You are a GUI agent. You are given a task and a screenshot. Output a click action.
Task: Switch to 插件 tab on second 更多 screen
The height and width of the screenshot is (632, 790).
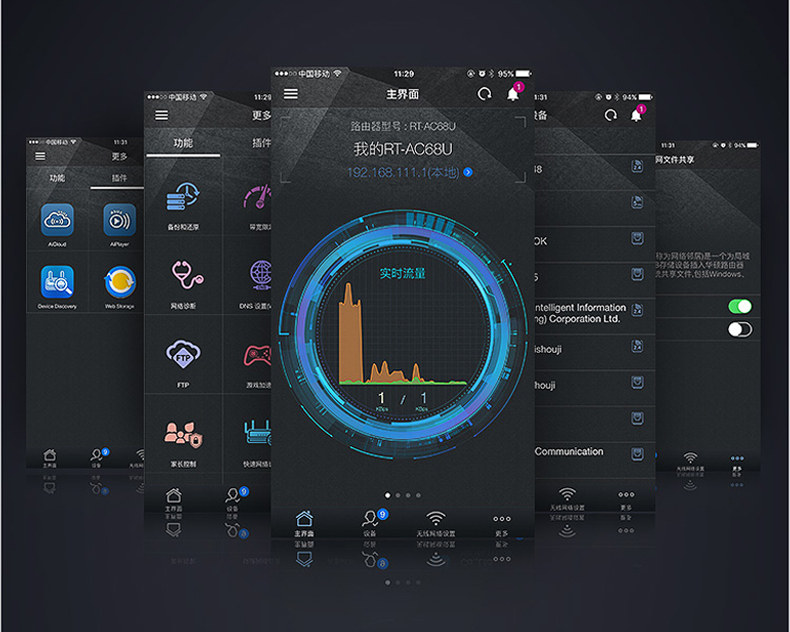tap(261, 143)
